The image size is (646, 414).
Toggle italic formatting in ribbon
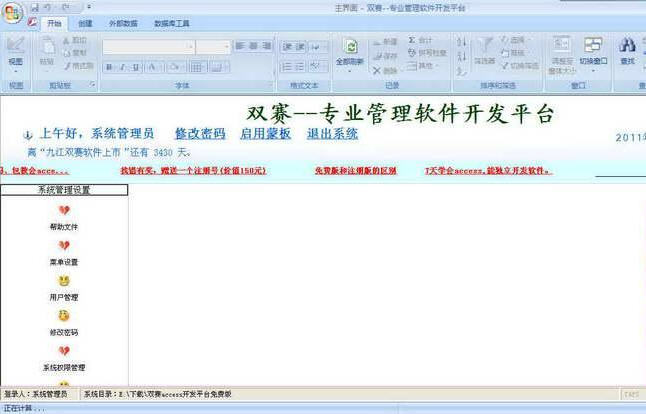(123, 67)
